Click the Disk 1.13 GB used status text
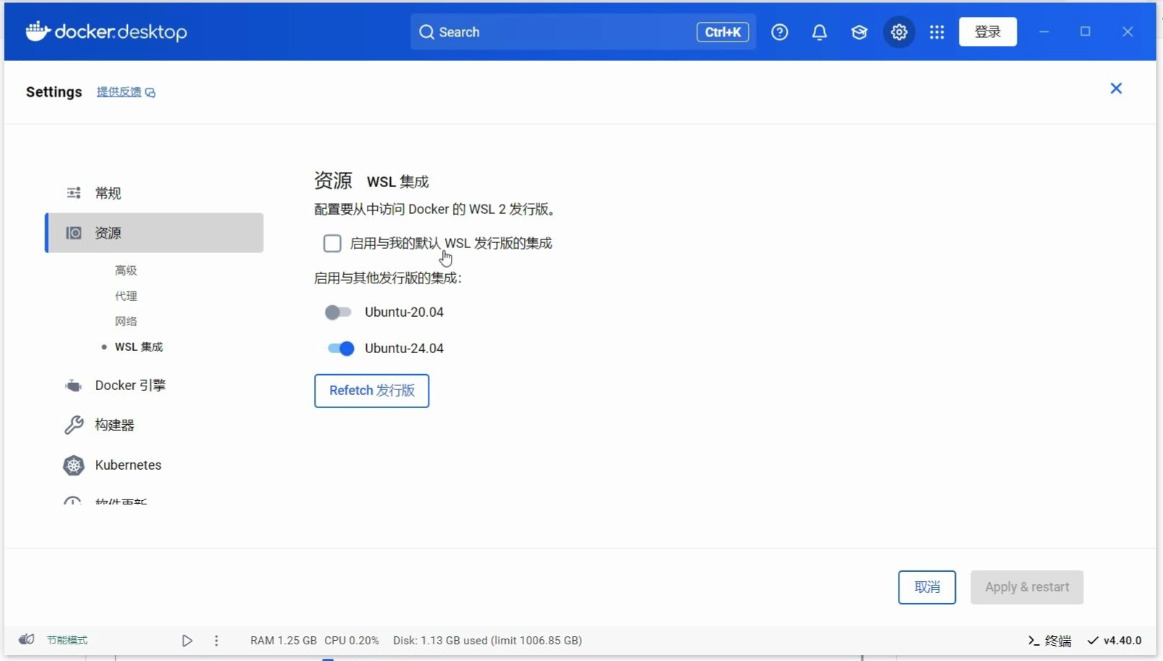 point(487,640)
